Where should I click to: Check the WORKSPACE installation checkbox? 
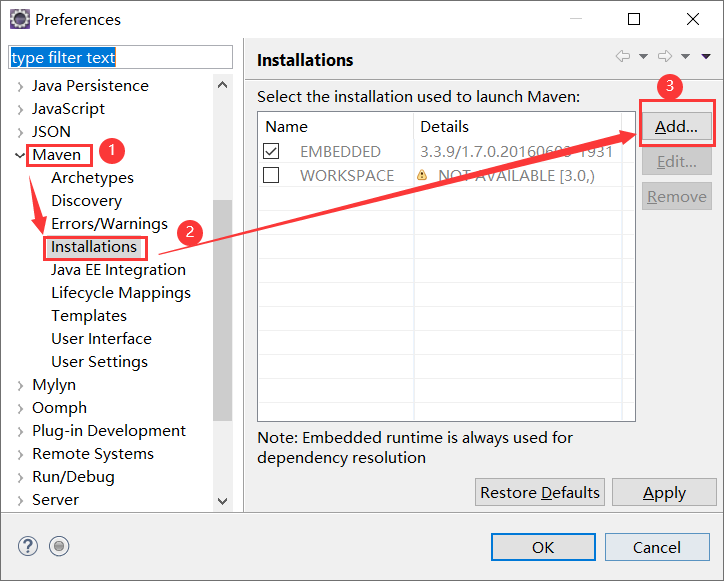(271, 175)
